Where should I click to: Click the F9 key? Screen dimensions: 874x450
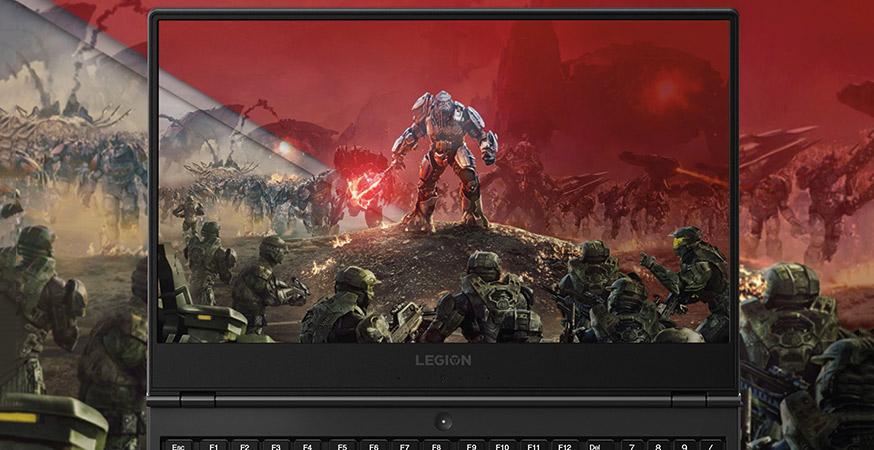point(472,446)
